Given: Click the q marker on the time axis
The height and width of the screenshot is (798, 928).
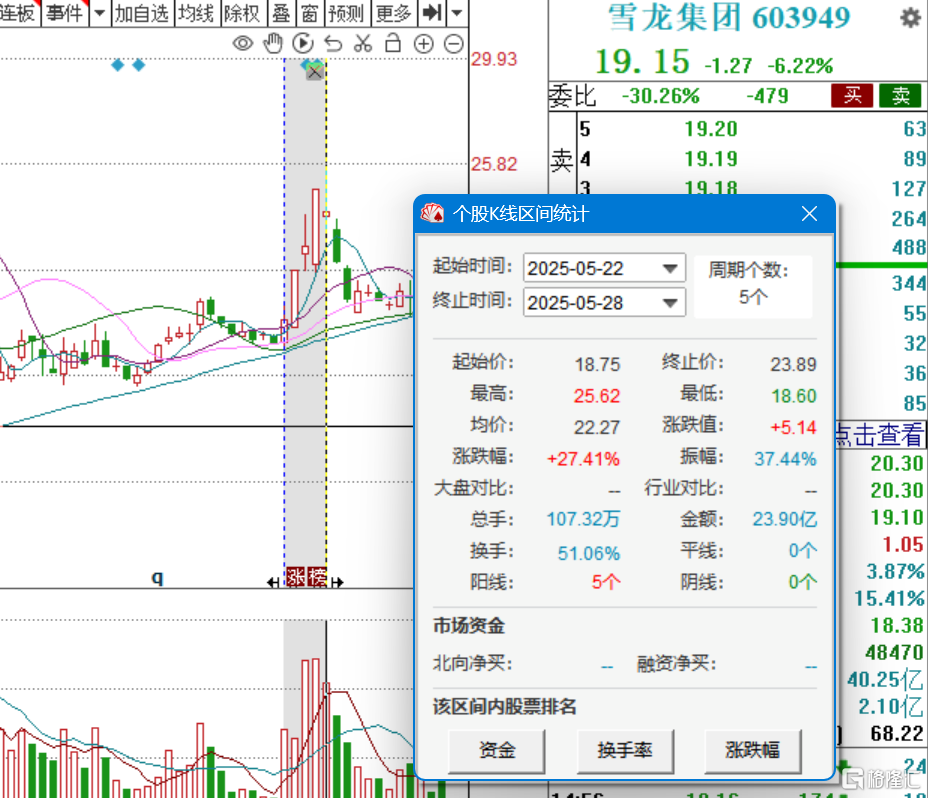Looking at the screenshot, I should click(x=157, y=577).
